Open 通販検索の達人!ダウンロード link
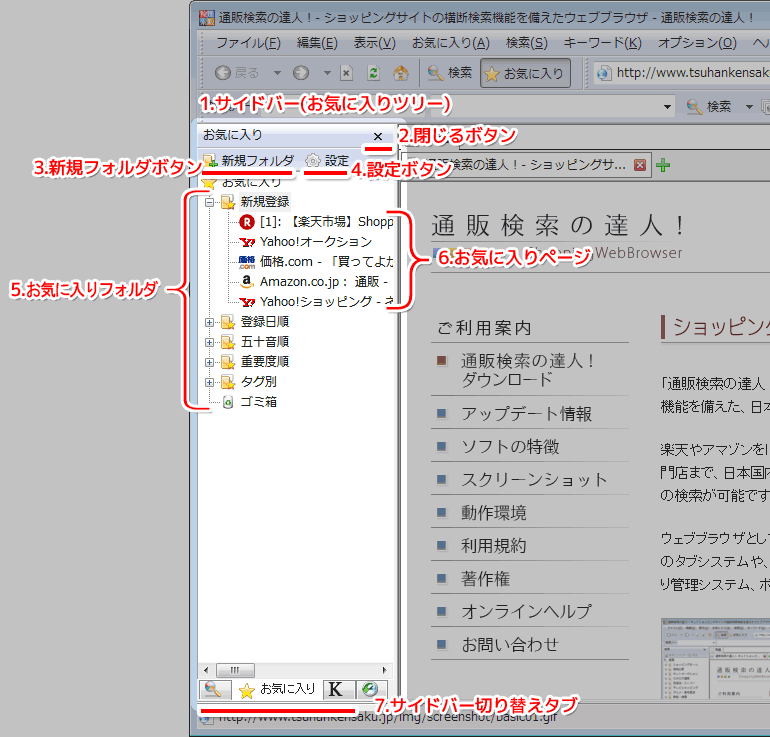This screenshot has width=770, height=737. pos(528,370)
